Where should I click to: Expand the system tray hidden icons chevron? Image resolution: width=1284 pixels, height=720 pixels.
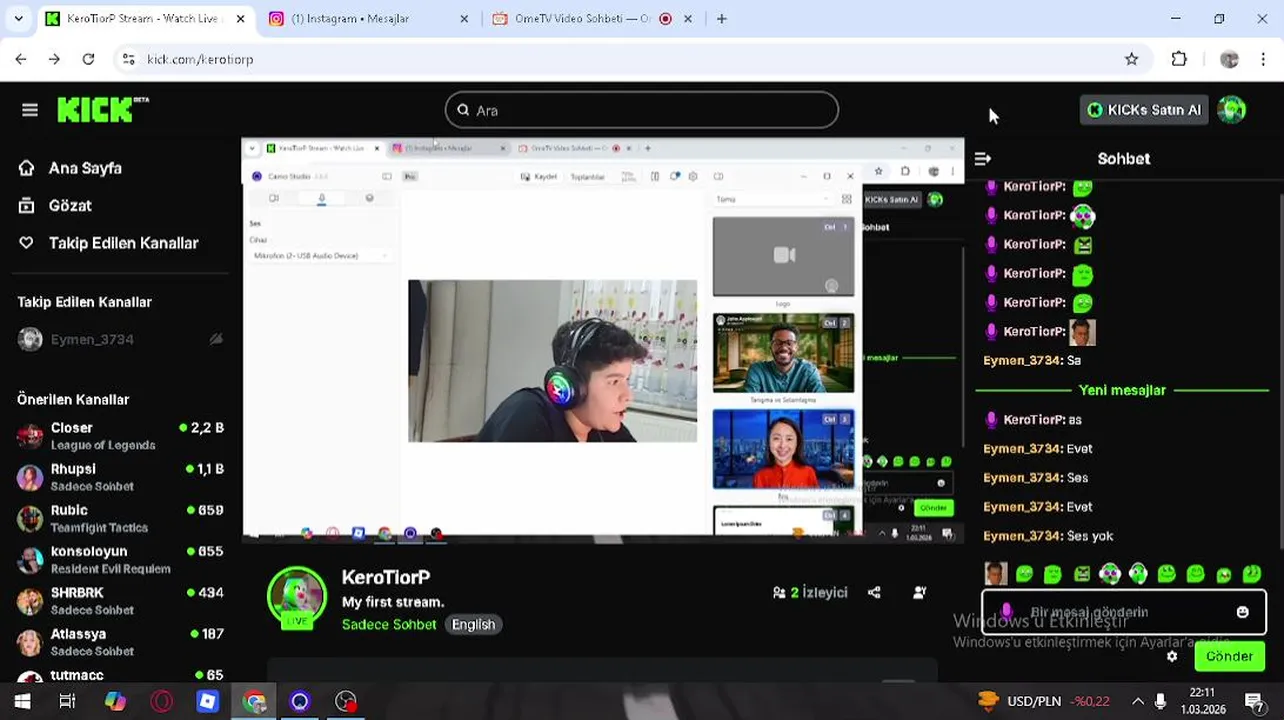coord(1137,701)
